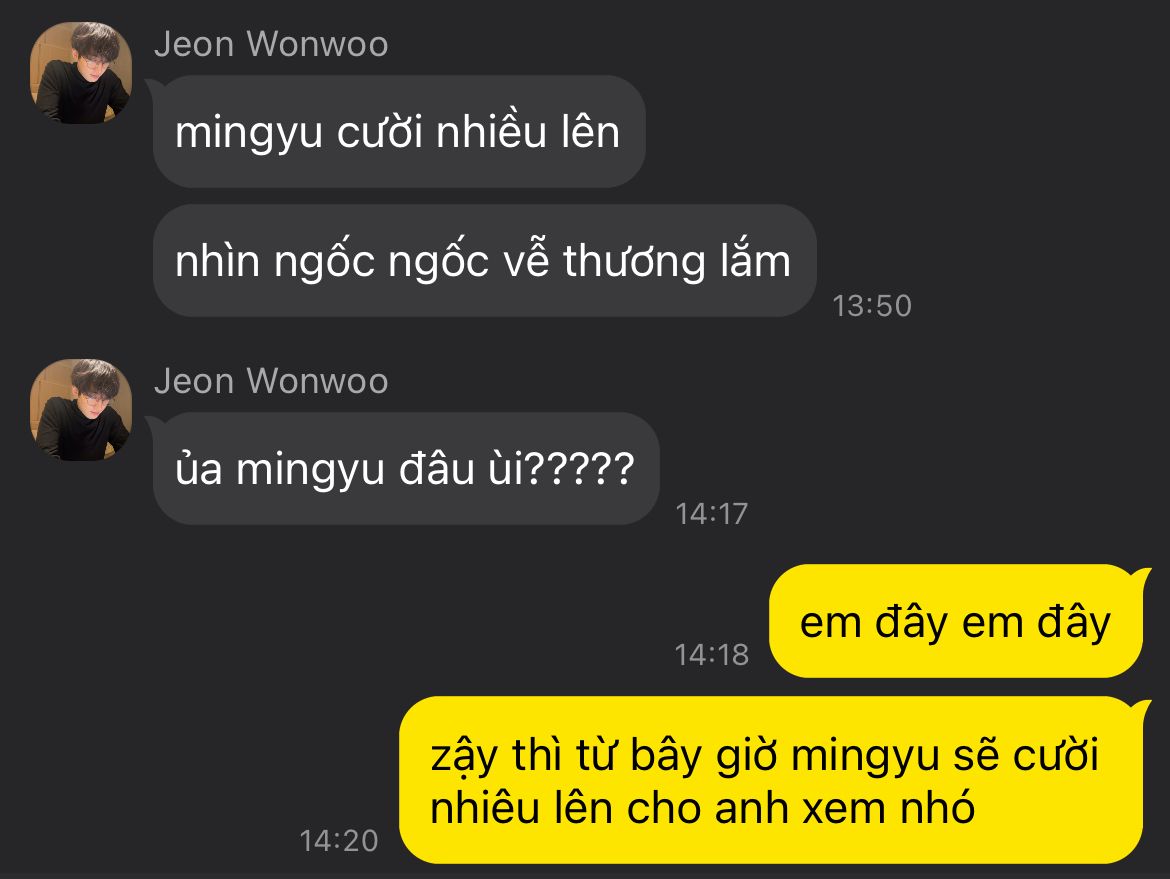Select the "ủa mingyu đâu ùi?????" message bubble

[406, 469]
